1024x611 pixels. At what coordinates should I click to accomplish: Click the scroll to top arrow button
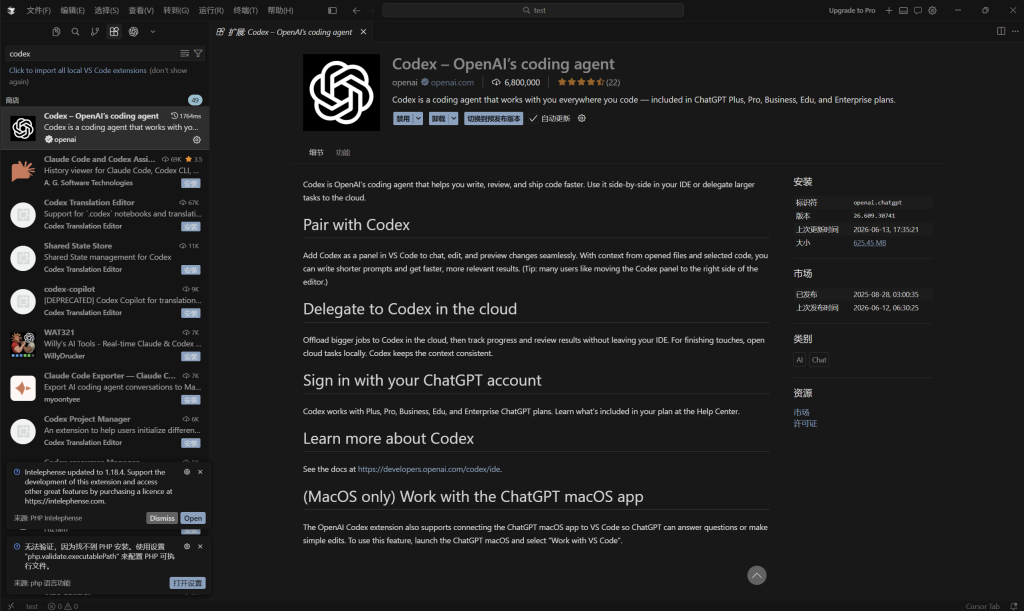coord(756,575)
